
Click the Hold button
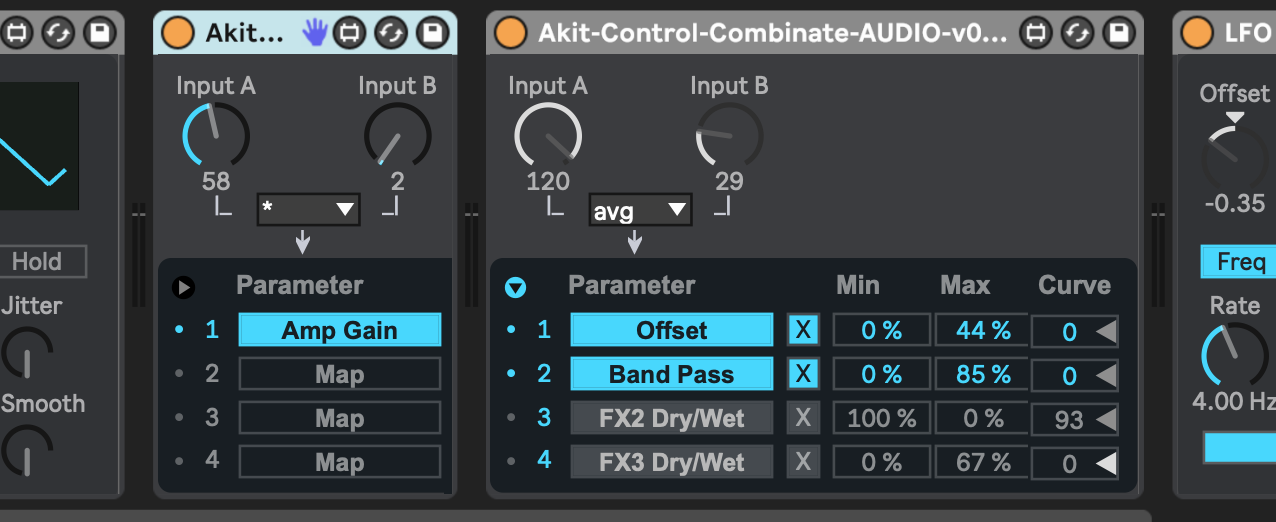click(37, 262)
